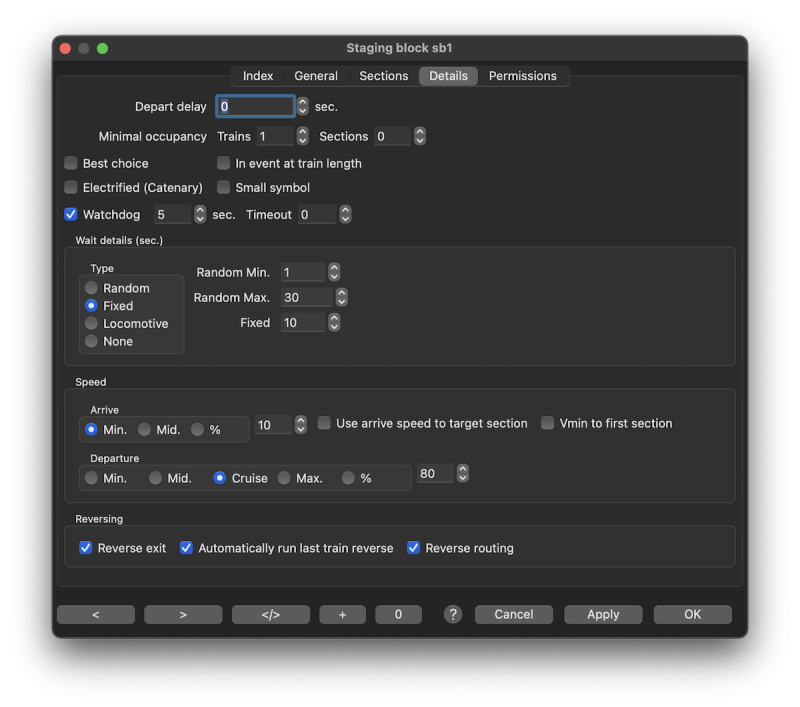800x707 pixels.
Task: Click in the Timeout input field
Action: coord(317,214)
